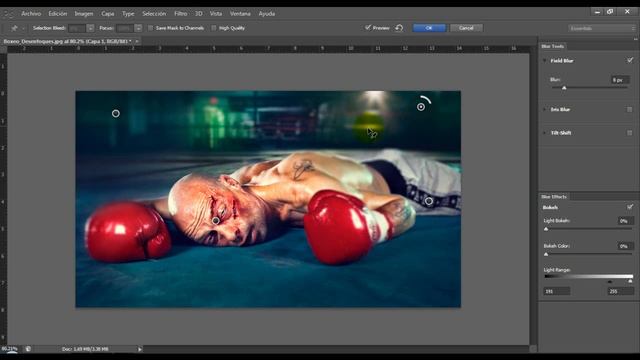
Task: Open the Selection Bleed value dropdown
Action: pos(90,28)
